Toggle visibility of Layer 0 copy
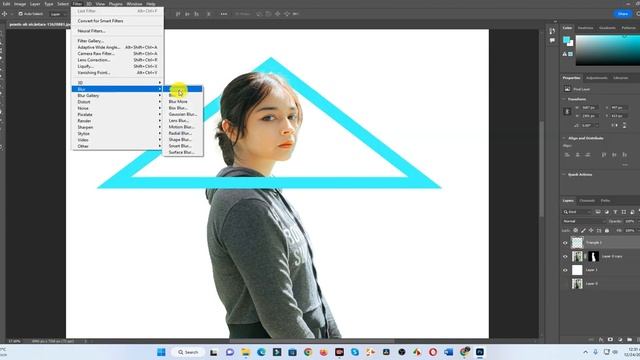The height and width of the screenshot is (360, 640). [x=565, y=257]
